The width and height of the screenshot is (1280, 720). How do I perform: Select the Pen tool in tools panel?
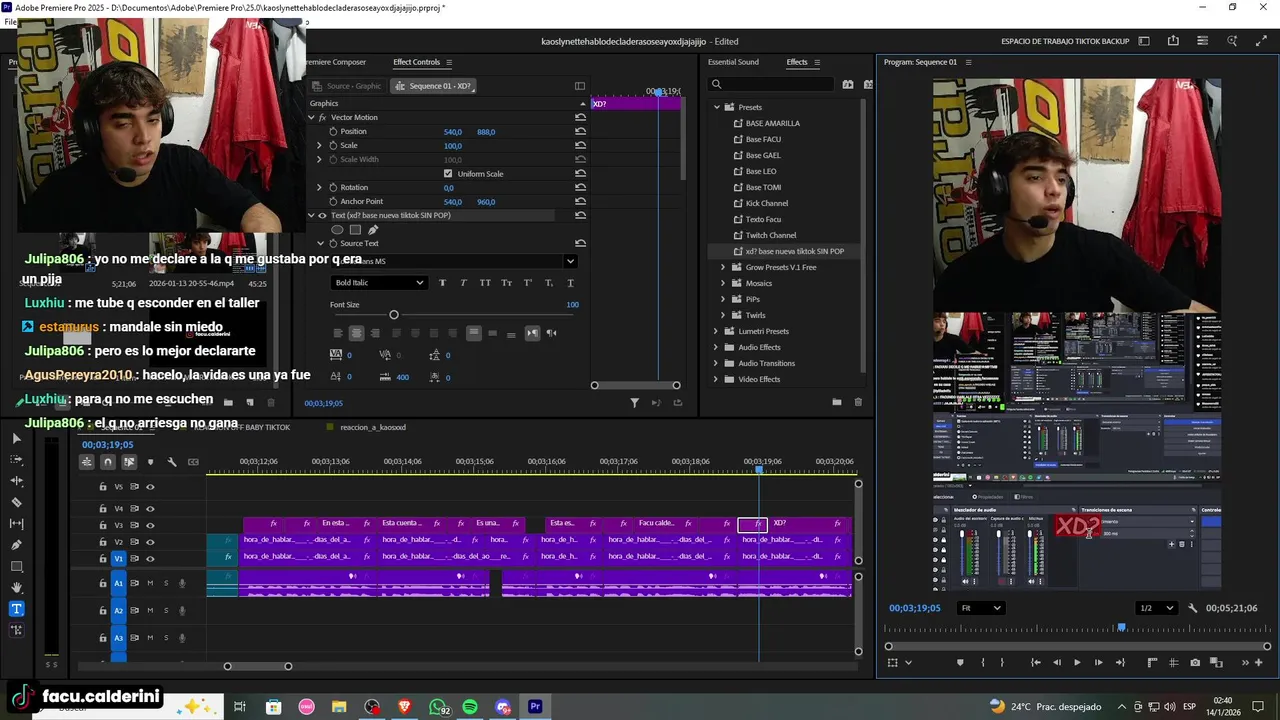[x=16, y=545]
